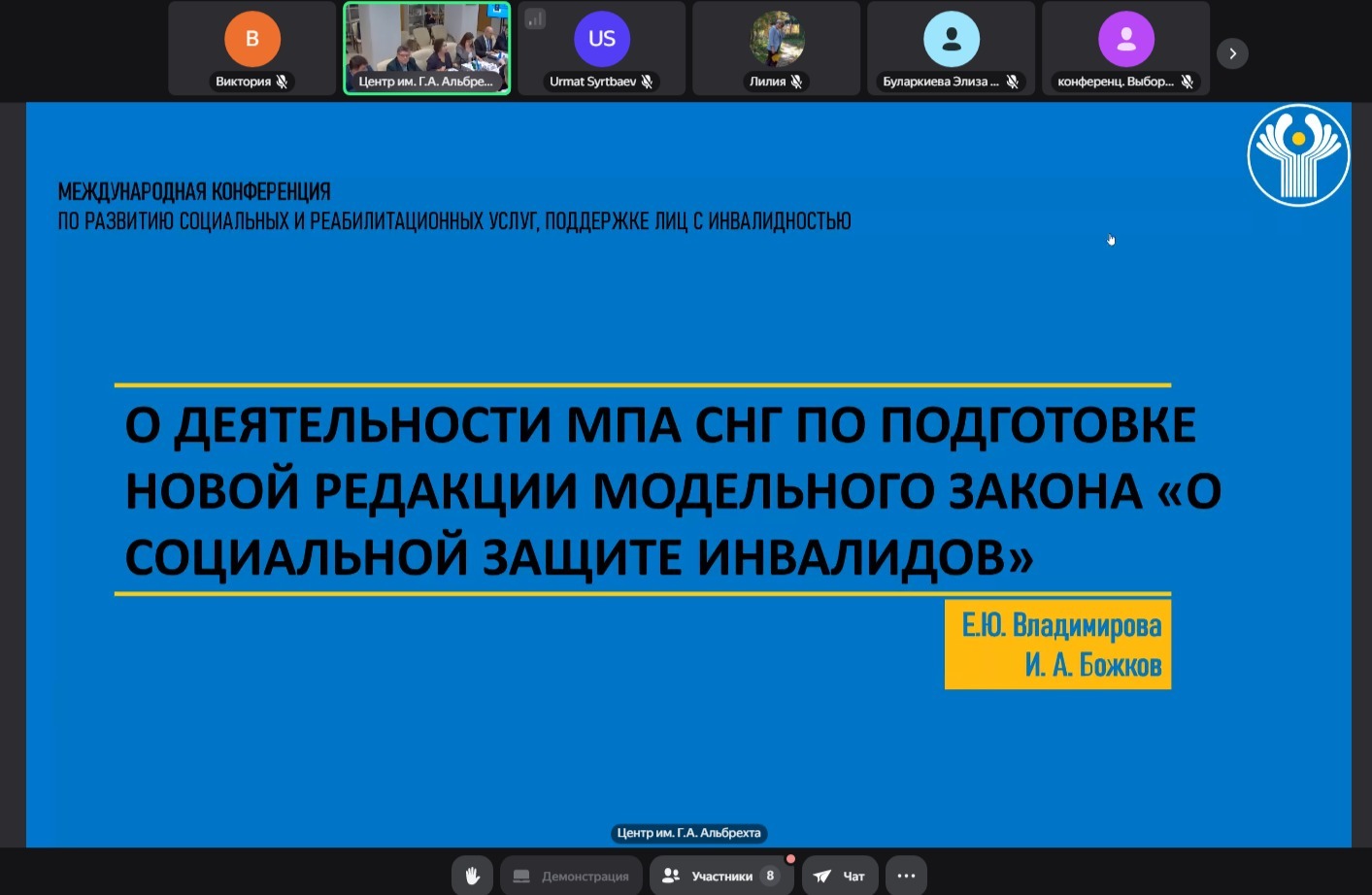Image resolution: width=1372 pixels, height=895 pixels.
Task: Select Буларкиева Элиза participant tile
Action: point(952,49)
